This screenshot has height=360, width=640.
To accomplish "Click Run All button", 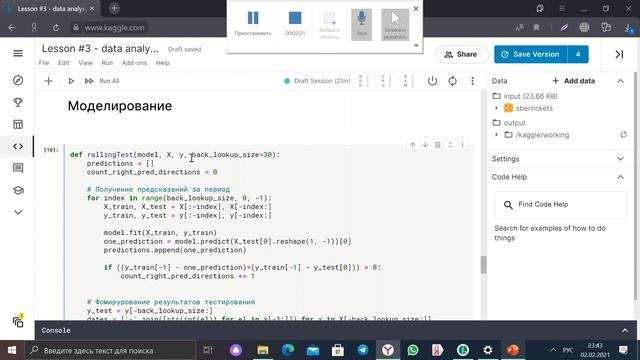I will coord(102,81).
